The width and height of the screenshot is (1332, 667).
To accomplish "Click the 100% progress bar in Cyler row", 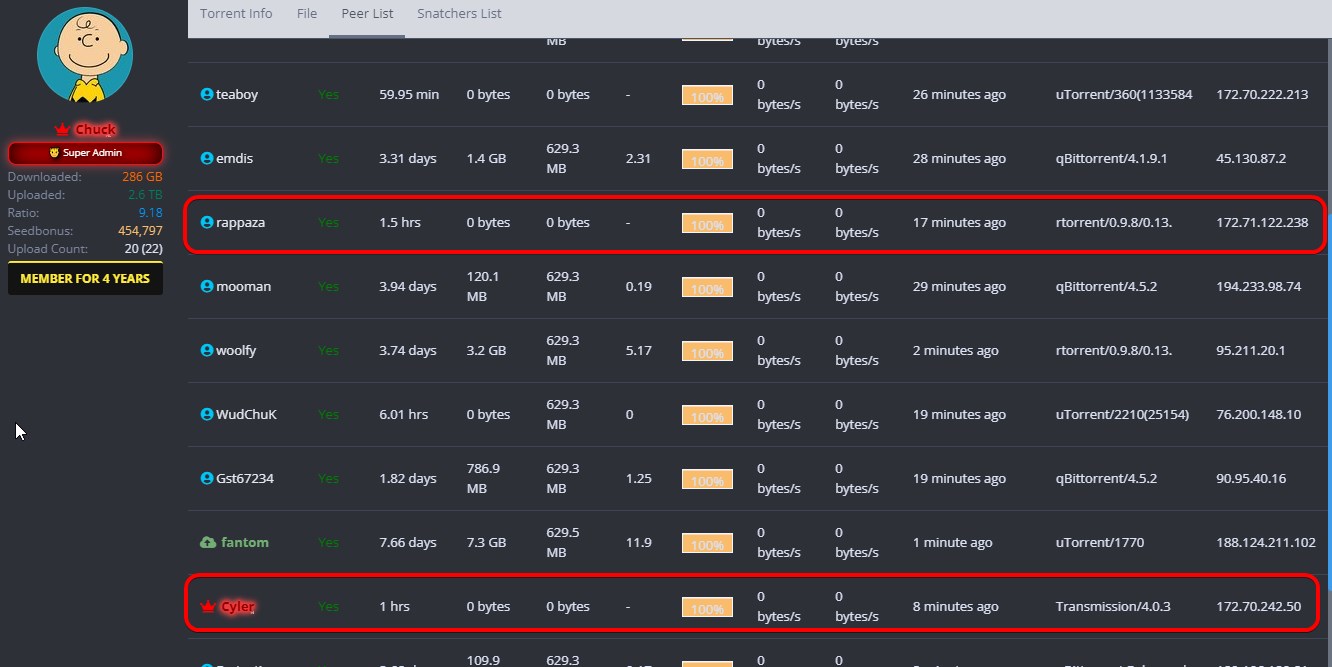I will pos(707,607).
